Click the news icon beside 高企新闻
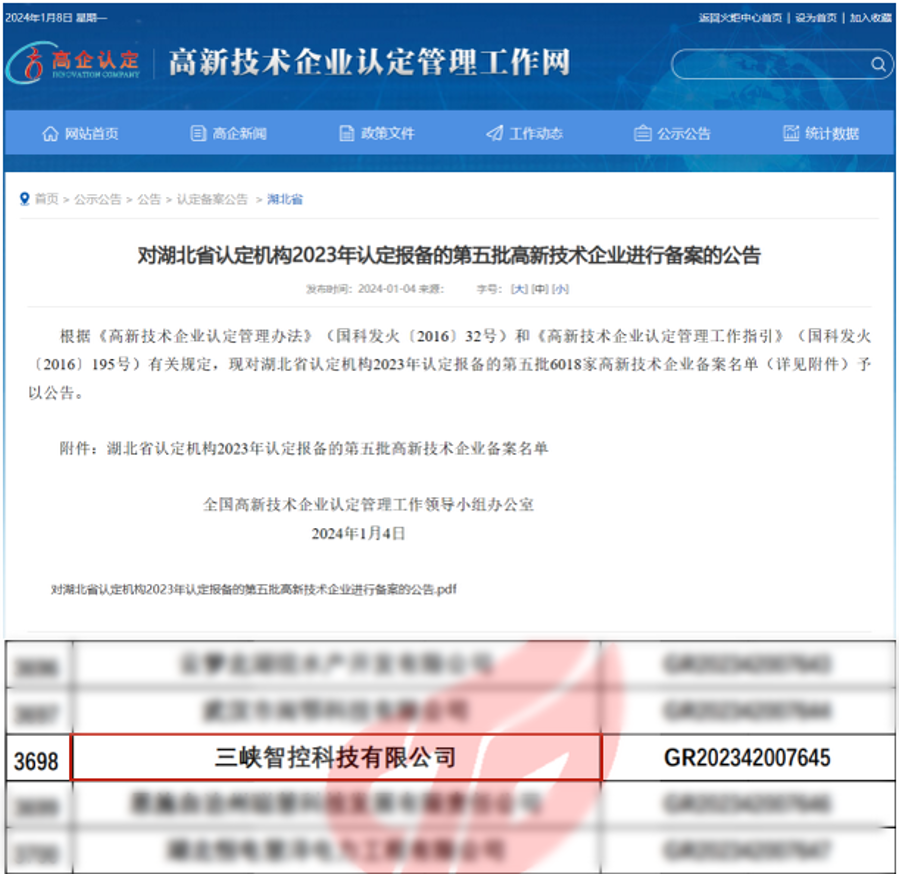 click(x=196, y=133)
